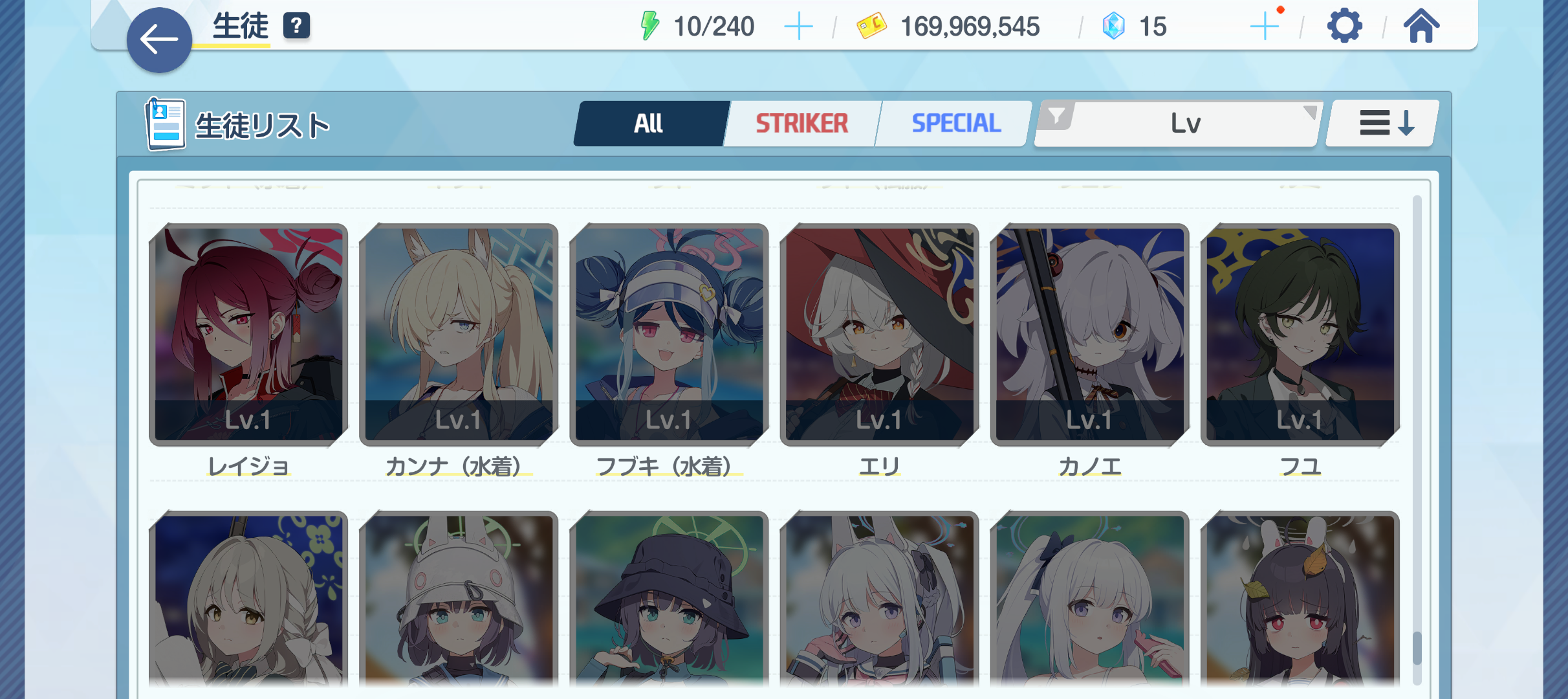1568x699 pixels.
Task: Toggle the sort order direction button
Action: point(1382,123)
